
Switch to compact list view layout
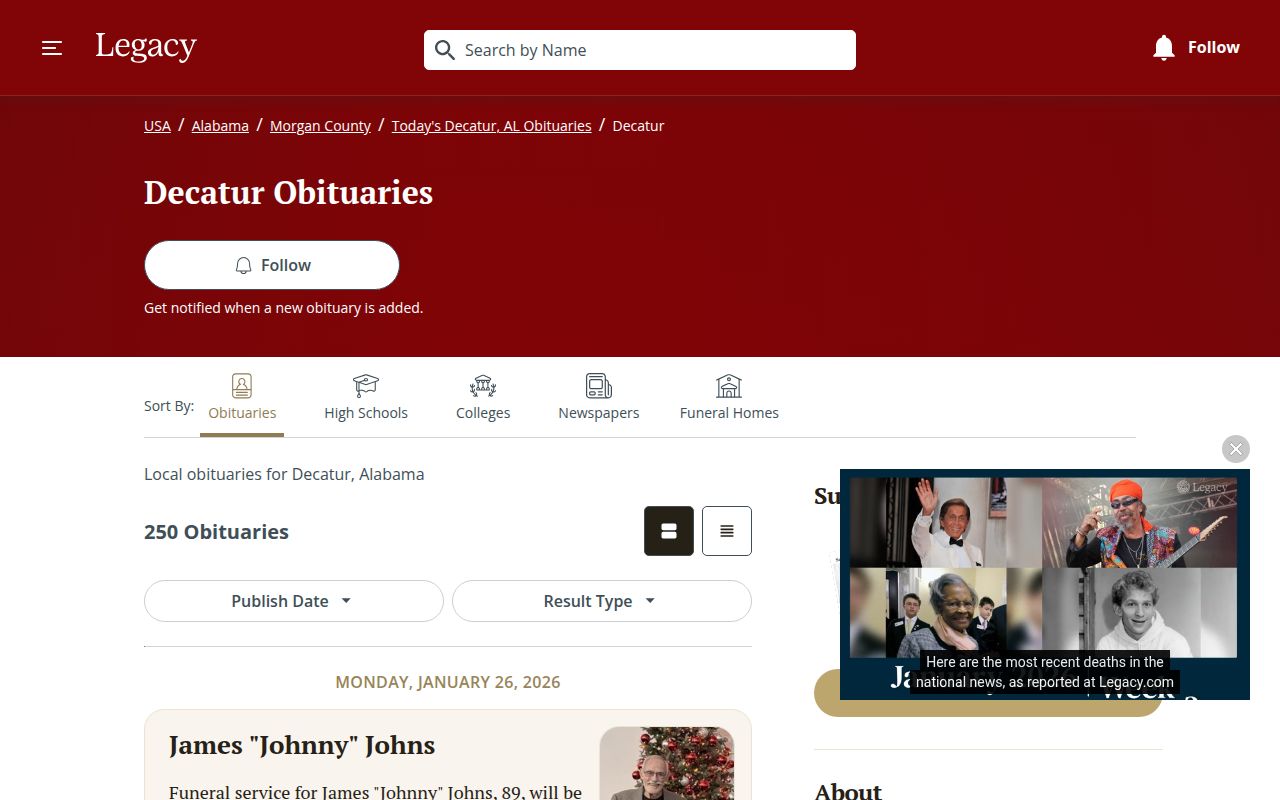[x=727, y=531]
